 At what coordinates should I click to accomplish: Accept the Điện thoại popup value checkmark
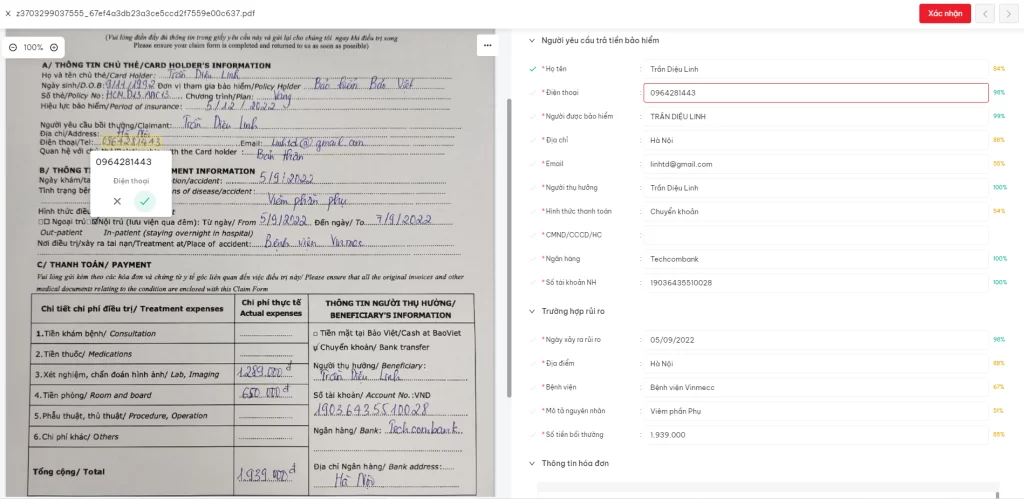[x=144, y=201]
